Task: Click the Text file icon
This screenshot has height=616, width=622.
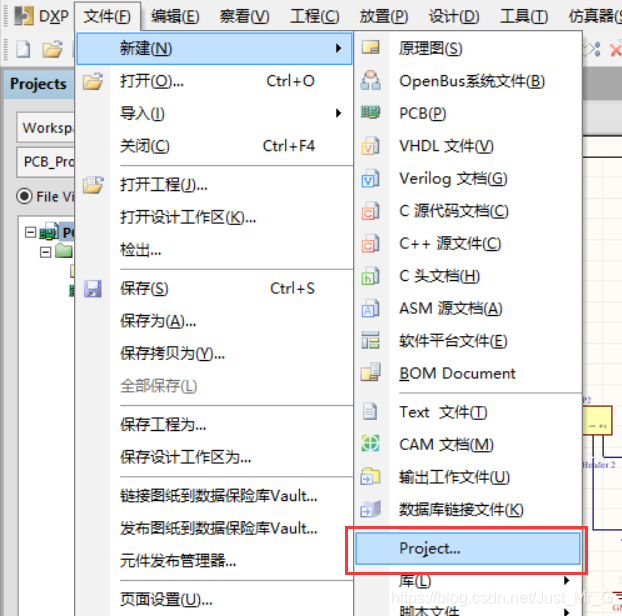Action: coord(370,411)
